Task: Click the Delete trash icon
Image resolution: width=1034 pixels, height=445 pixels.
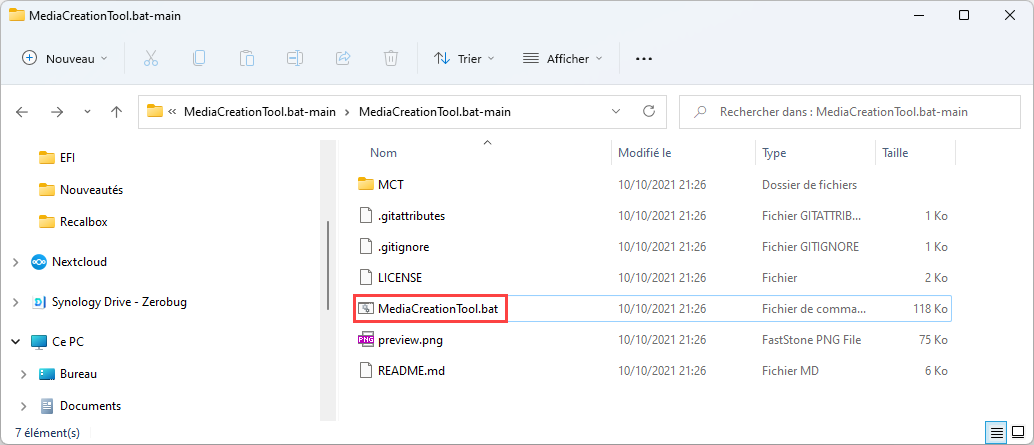Action: (390, 58)
